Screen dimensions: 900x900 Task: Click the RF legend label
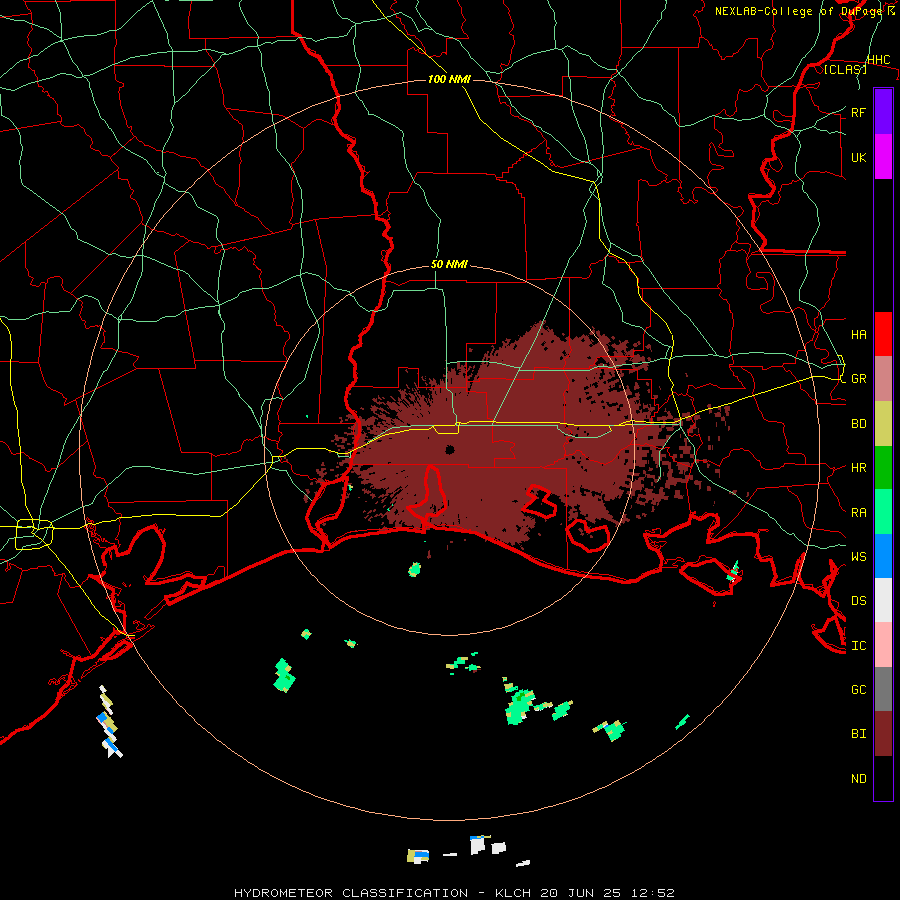point(858,112)
